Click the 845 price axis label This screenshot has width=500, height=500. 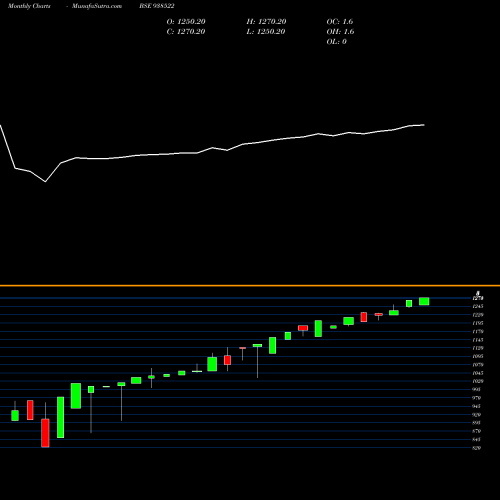(477, 440)
